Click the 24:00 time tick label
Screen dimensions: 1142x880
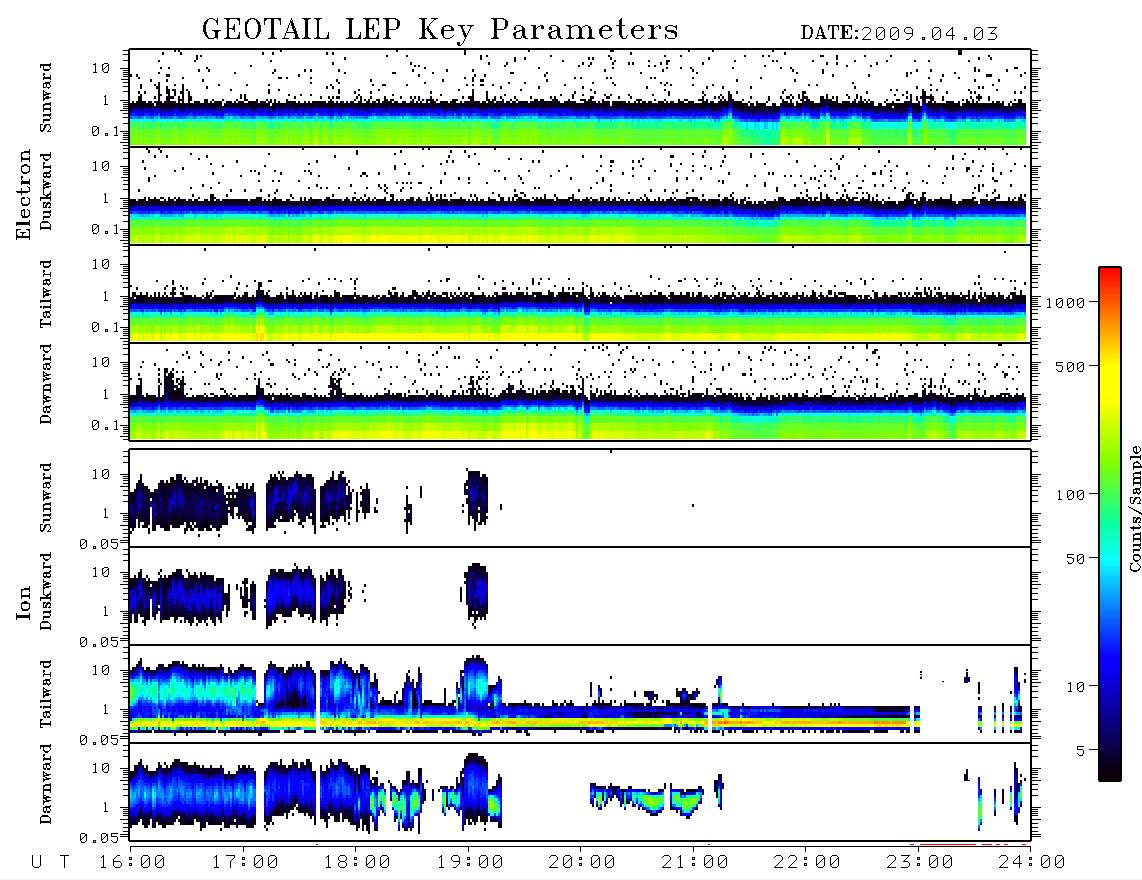click(1032, 863)
